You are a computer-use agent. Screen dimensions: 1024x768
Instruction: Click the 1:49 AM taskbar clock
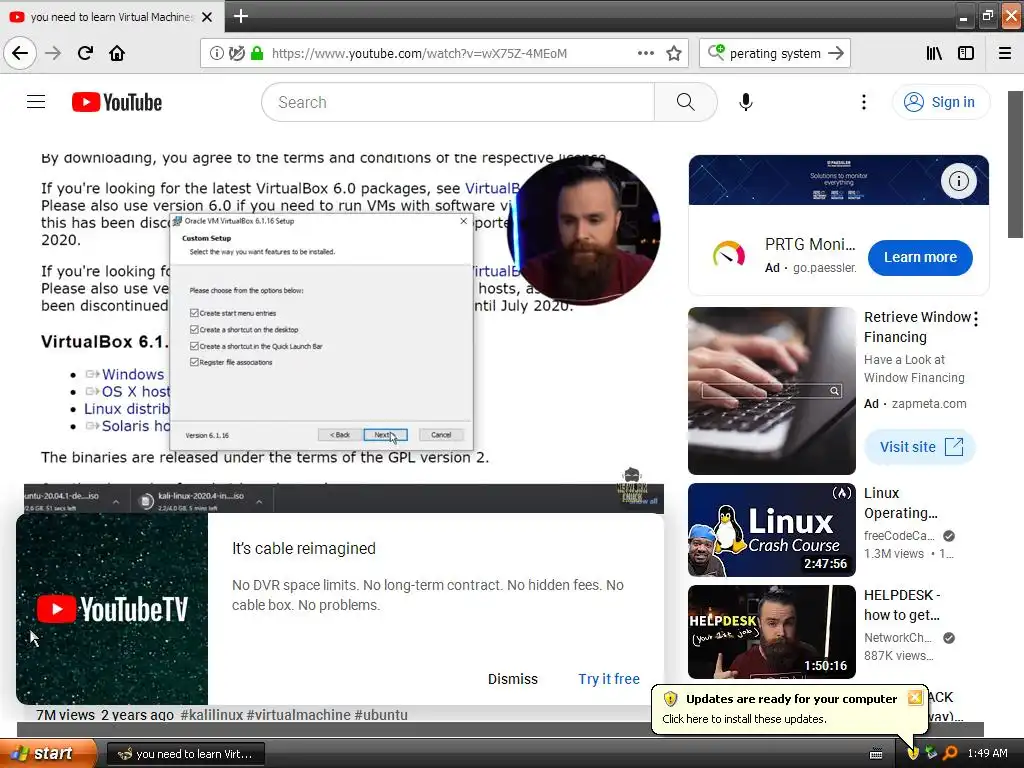[x=987, y=753]
